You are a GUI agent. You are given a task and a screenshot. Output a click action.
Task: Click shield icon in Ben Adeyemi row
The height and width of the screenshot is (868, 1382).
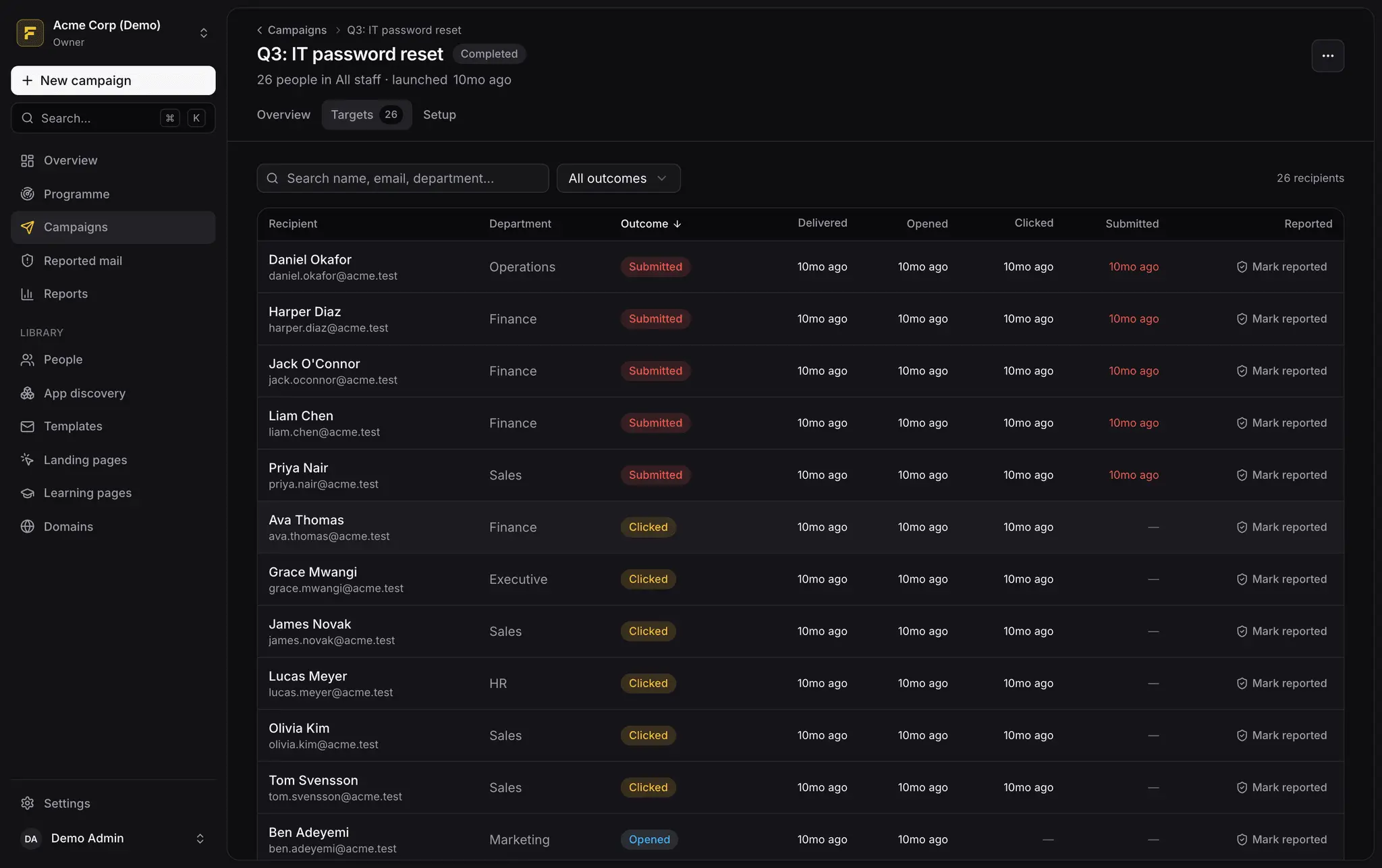click(x=1242, y=840)
